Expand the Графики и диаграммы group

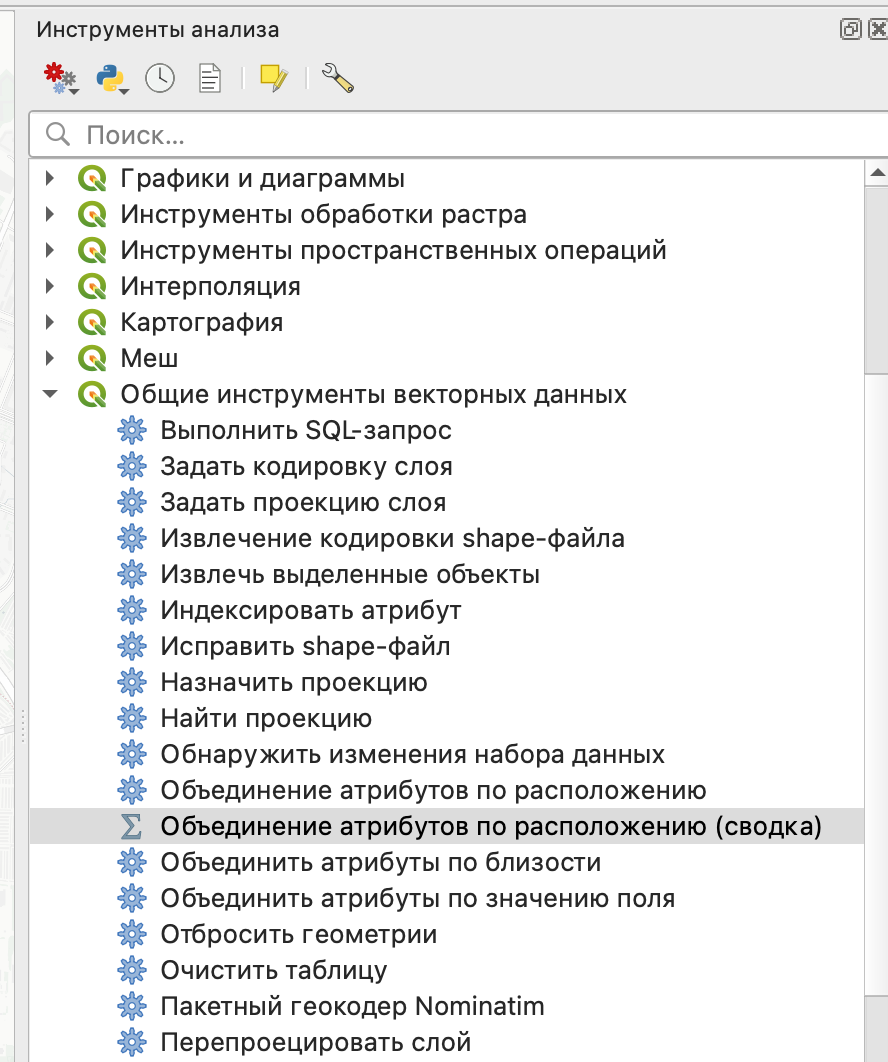[50, 179]
